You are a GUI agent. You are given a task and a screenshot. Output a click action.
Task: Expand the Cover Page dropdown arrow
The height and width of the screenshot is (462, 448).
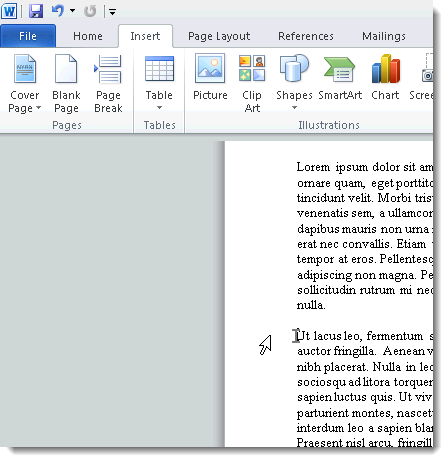point(38,108)
